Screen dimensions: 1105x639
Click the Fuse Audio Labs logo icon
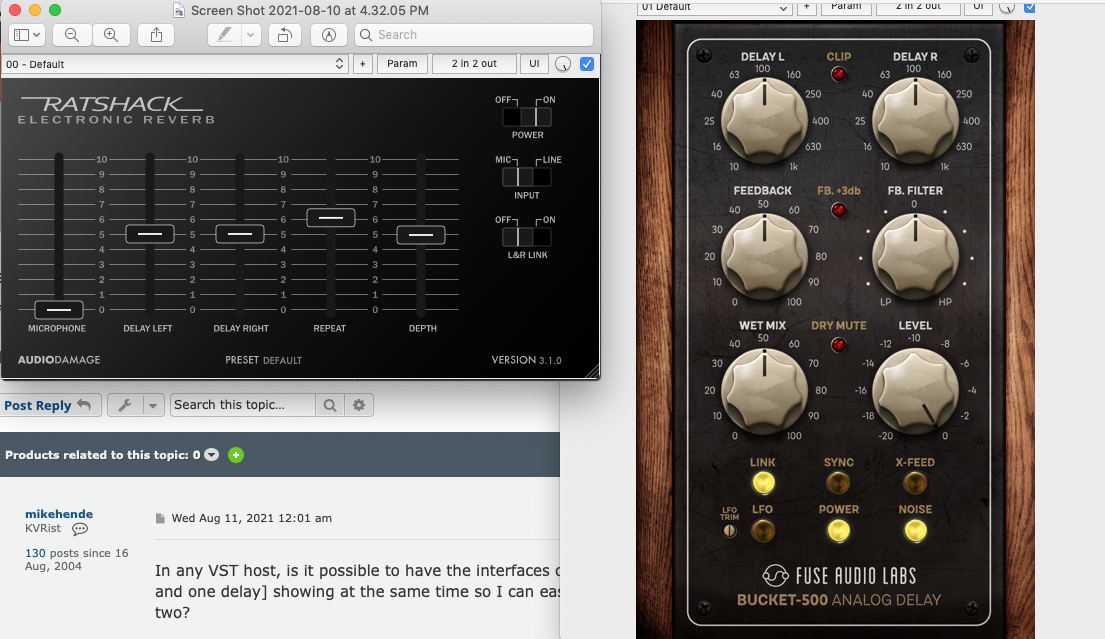coord(775,576)
